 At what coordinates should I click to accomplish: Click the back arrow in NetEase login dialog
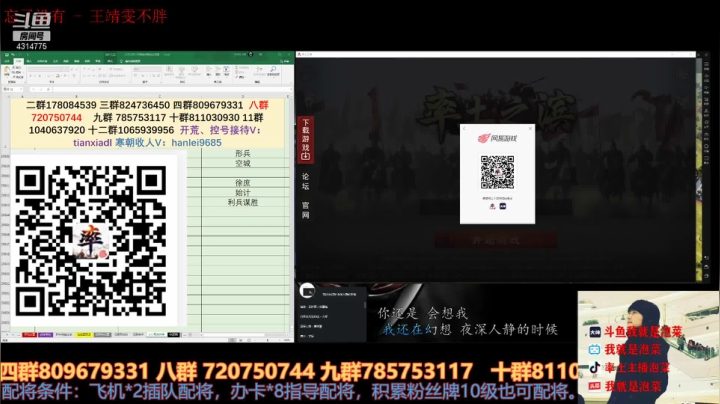[464, 129]
